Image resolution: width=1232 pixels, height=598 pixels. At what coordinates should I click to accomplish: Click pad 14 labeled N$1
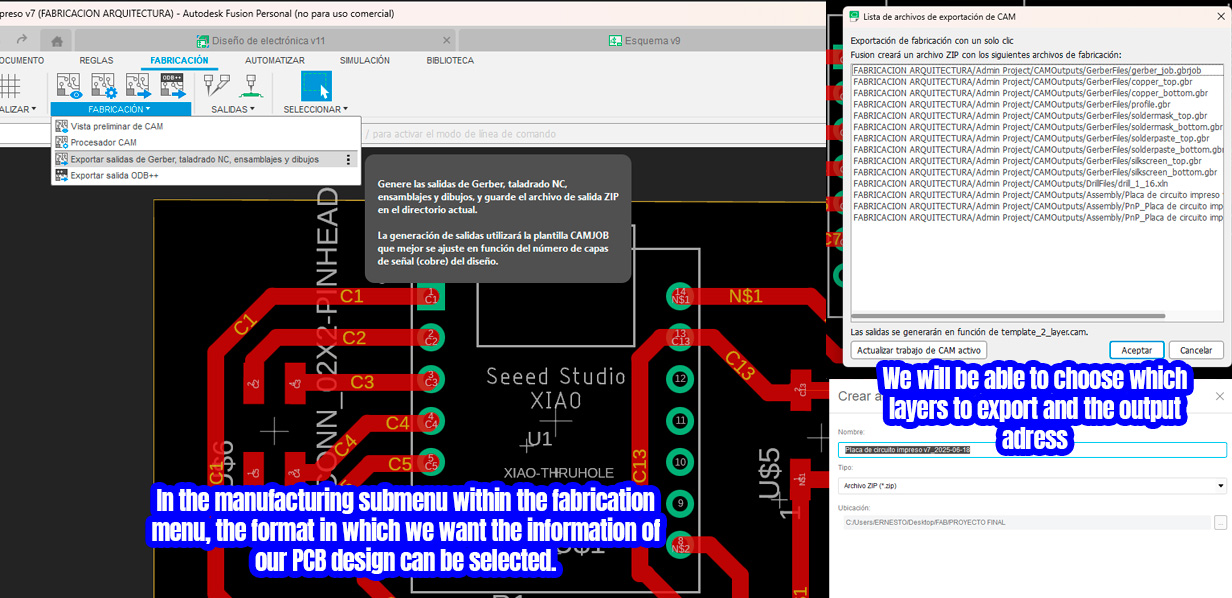681,296
